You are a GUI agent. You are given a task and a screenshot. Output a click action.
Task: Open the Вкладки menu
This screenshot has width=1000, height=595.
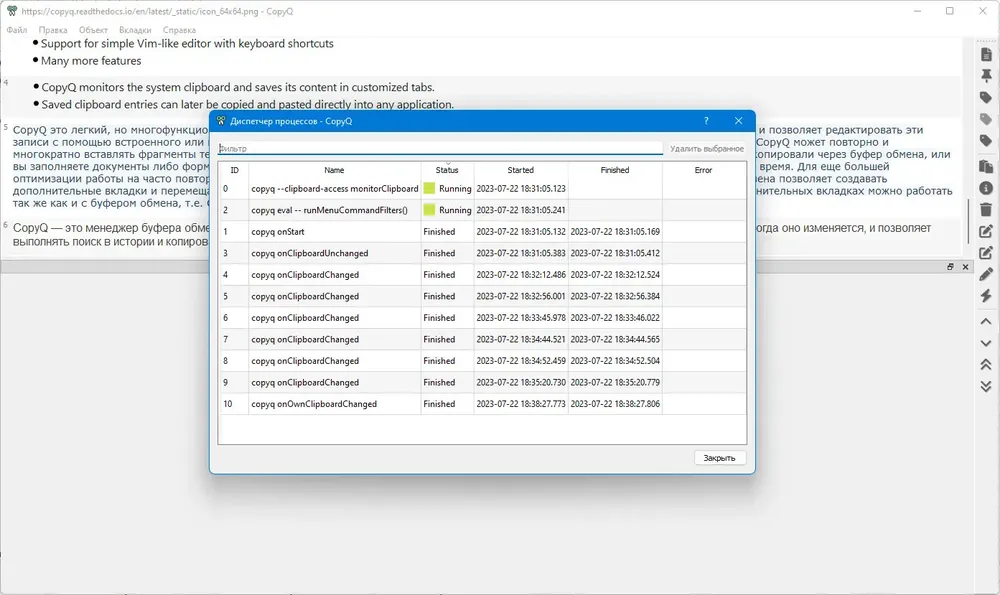[135, 30]
